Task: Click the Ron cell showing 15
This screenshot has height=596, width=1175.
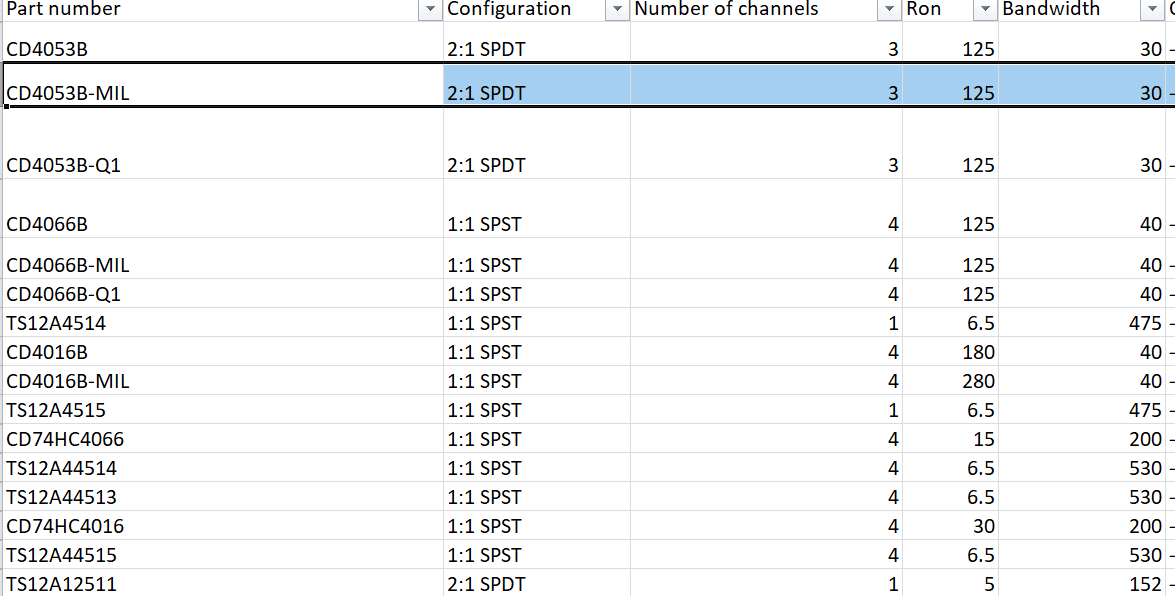Action: click(x=951, y=439)
